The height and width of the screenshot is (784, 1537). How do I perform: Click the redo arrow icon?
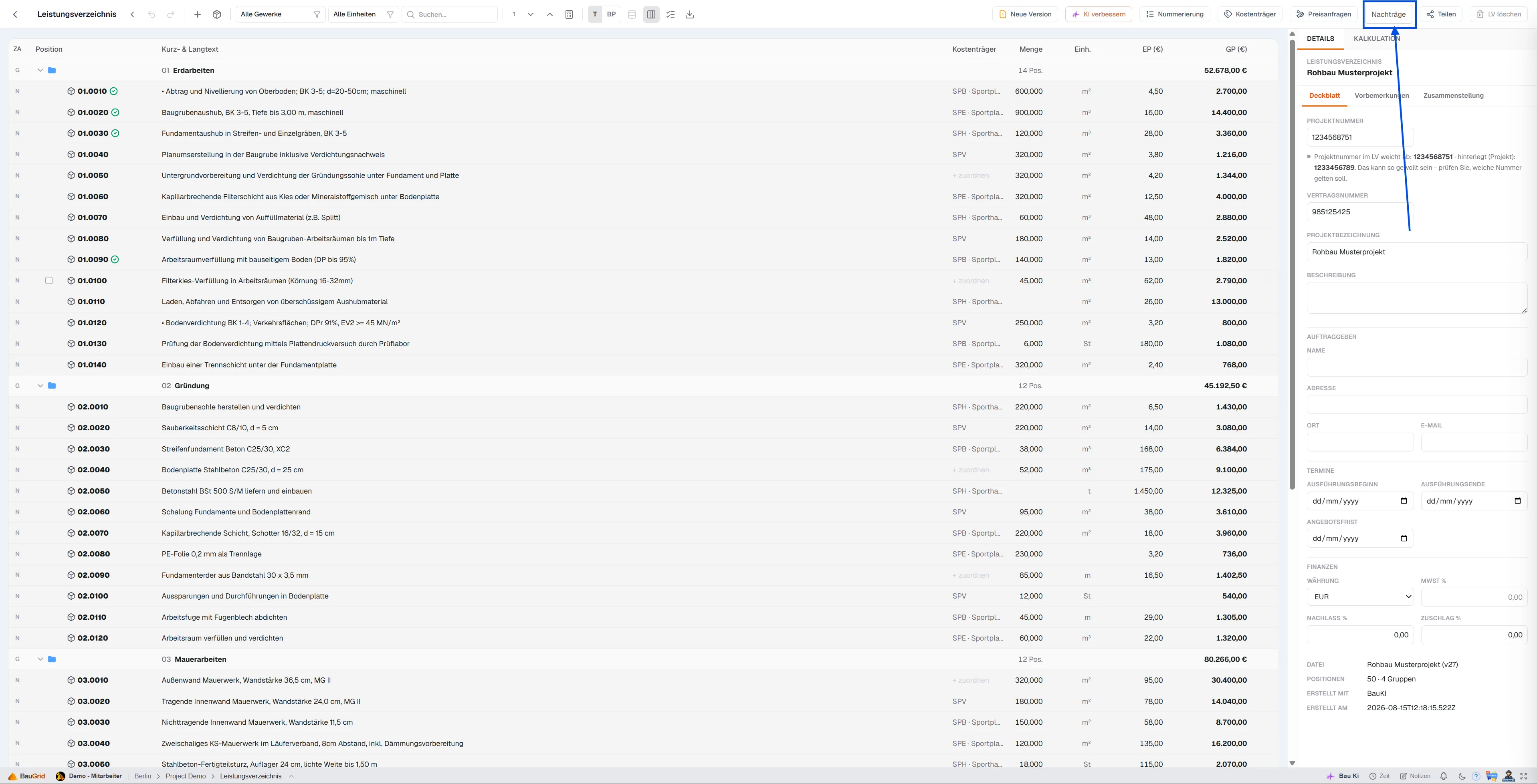click(171, 14)
